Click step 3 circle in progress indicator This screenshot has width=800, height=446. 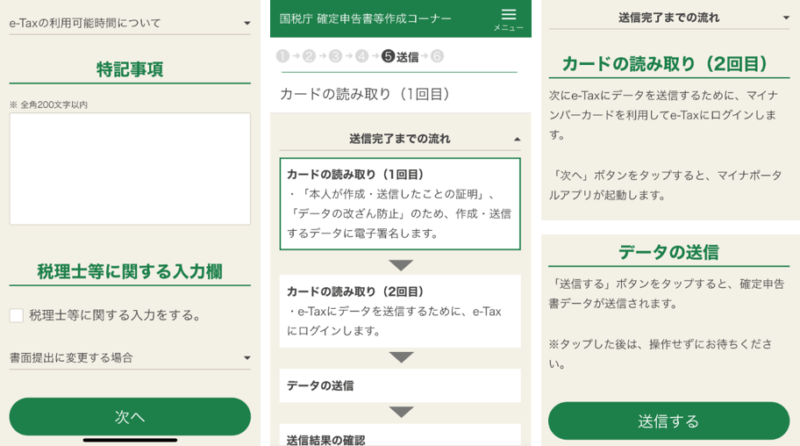[x=335, y=56]
